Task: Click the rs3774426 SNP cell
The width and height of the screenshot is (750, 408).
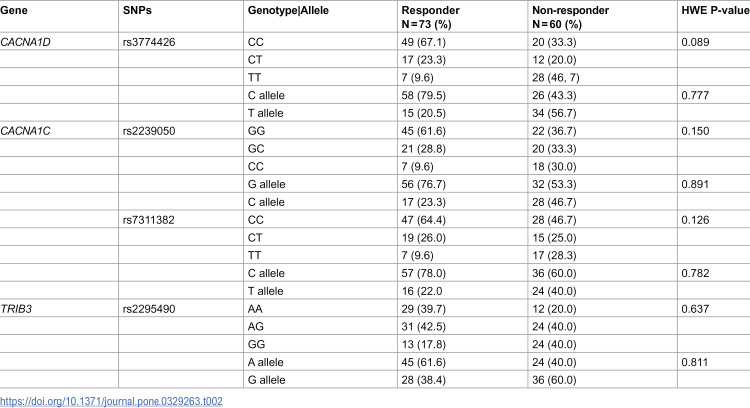Action: 149,42
